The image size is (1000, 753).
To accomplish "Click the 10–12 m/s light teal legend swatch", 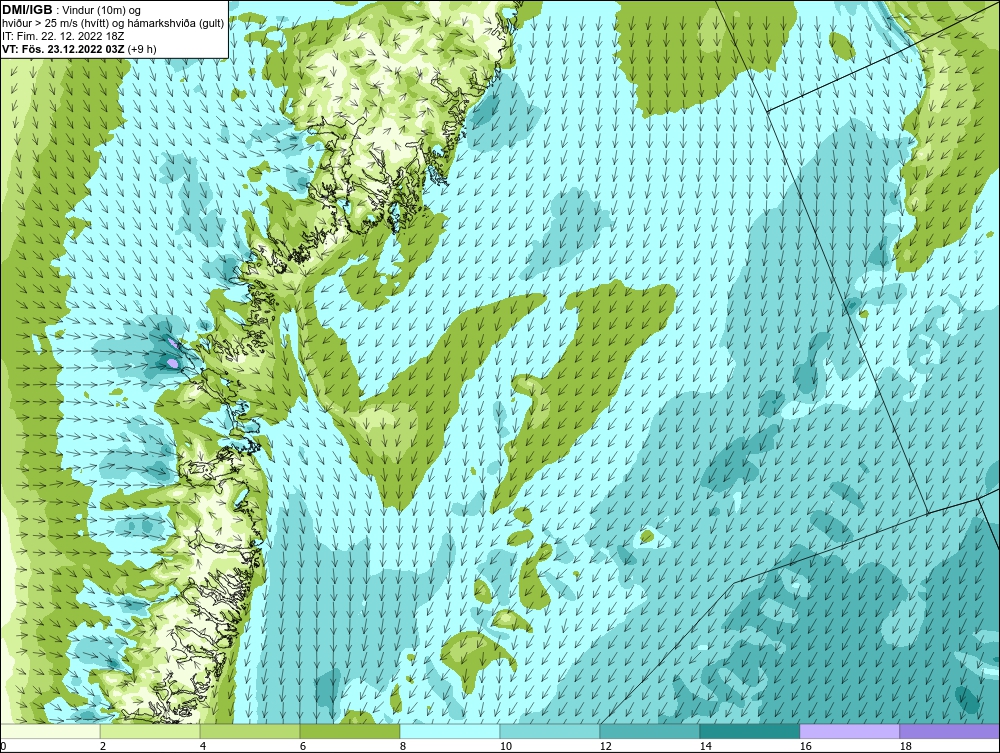I will click(550, 731).
